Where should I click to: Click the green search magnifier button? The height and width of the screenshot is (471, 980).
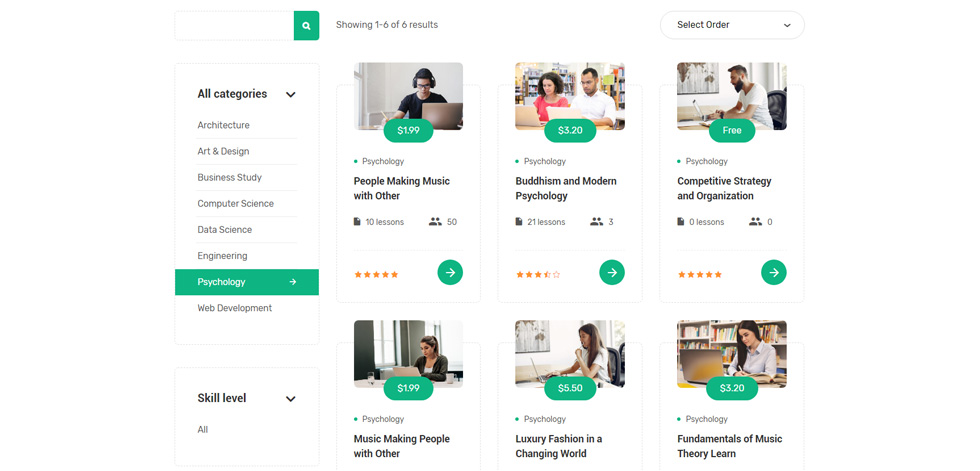tap(306, 26)
